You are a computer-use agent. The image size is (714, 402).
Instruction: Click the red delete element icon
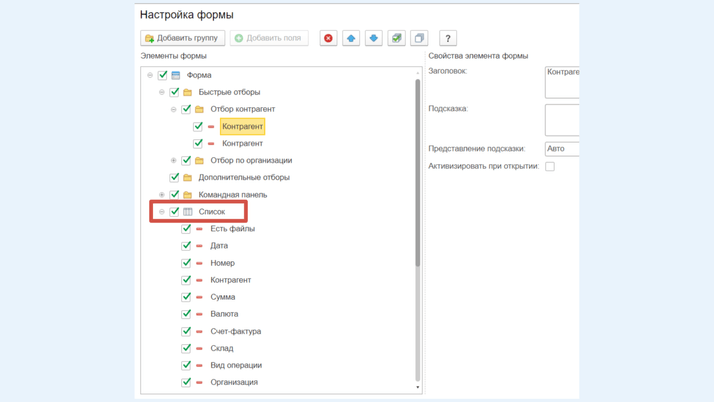point(328,38)
